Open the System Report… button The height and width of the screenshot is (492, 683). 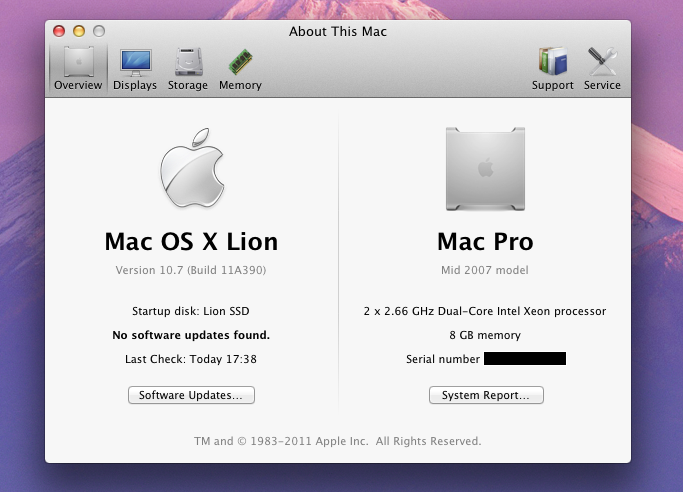486,395
